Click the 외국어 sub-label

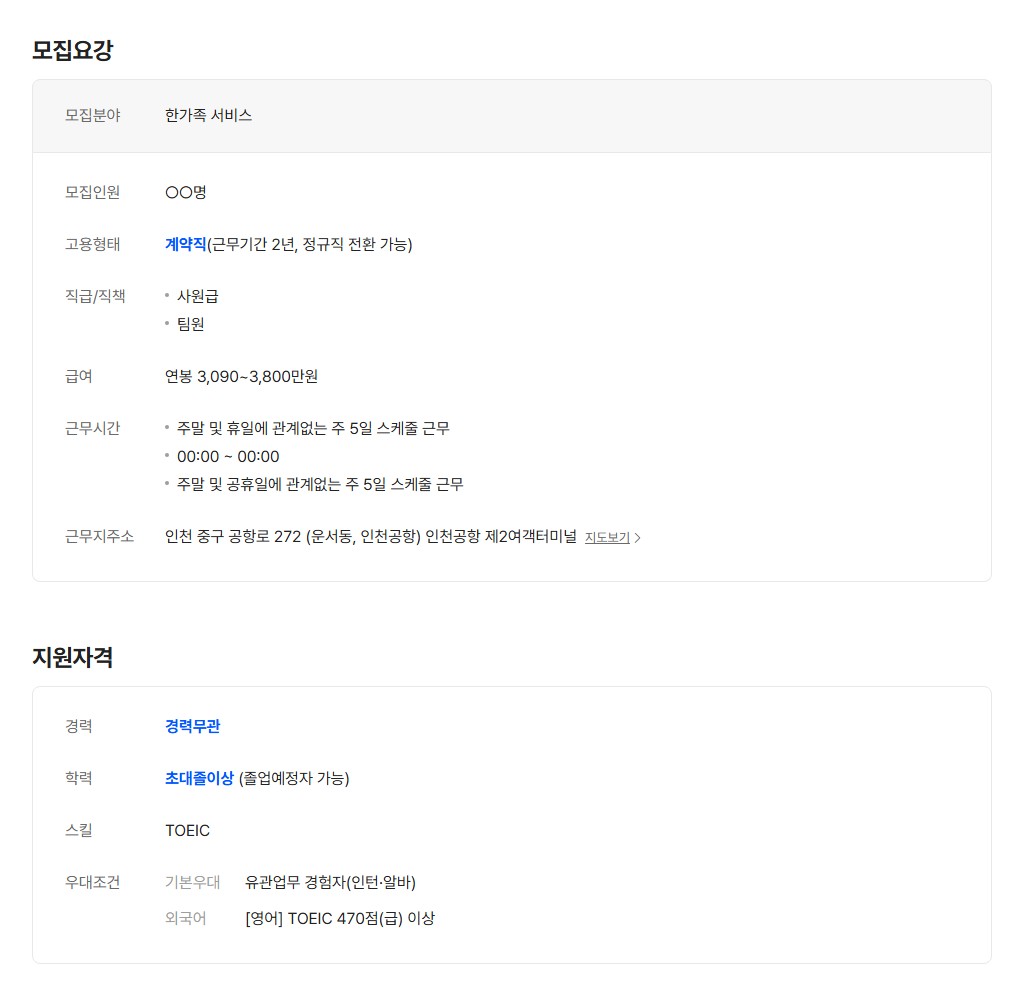[x=185, y=918]
